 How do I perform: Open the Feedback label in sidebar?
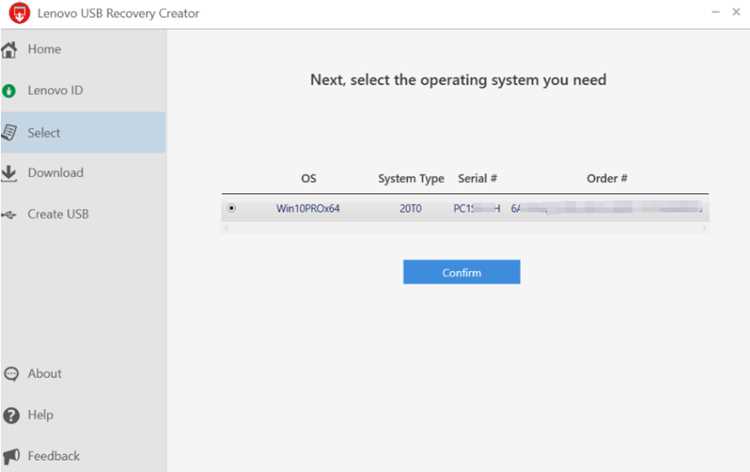pos(54,456)
